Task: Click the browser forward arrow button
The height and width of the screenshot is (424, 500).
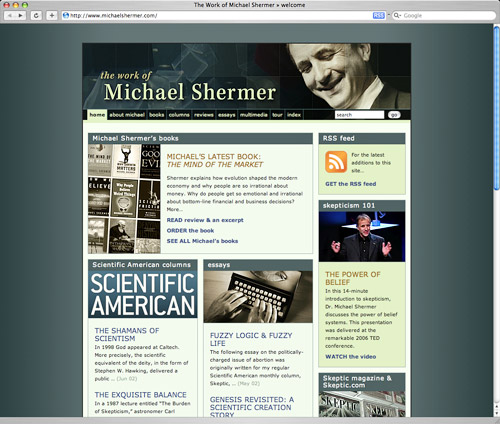Action: coord(20,15)
